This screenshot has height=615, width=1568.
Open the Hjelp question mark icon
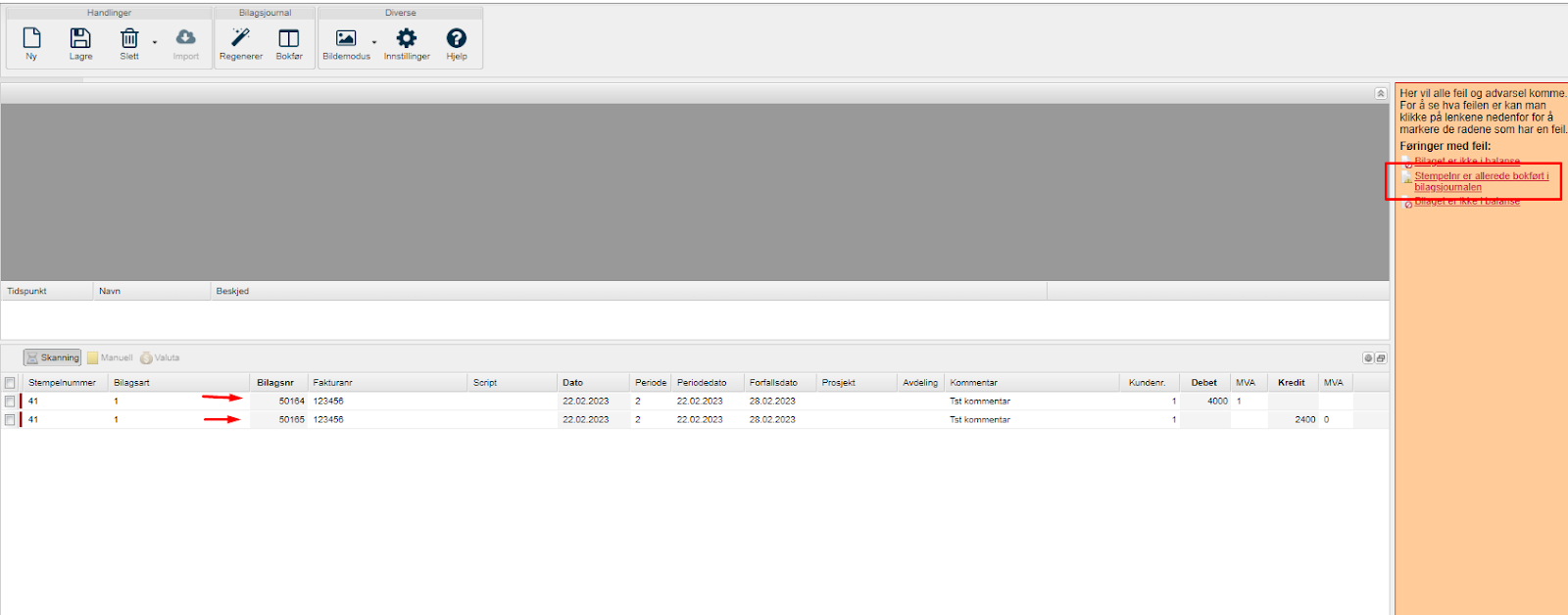[x=457, y=39]
